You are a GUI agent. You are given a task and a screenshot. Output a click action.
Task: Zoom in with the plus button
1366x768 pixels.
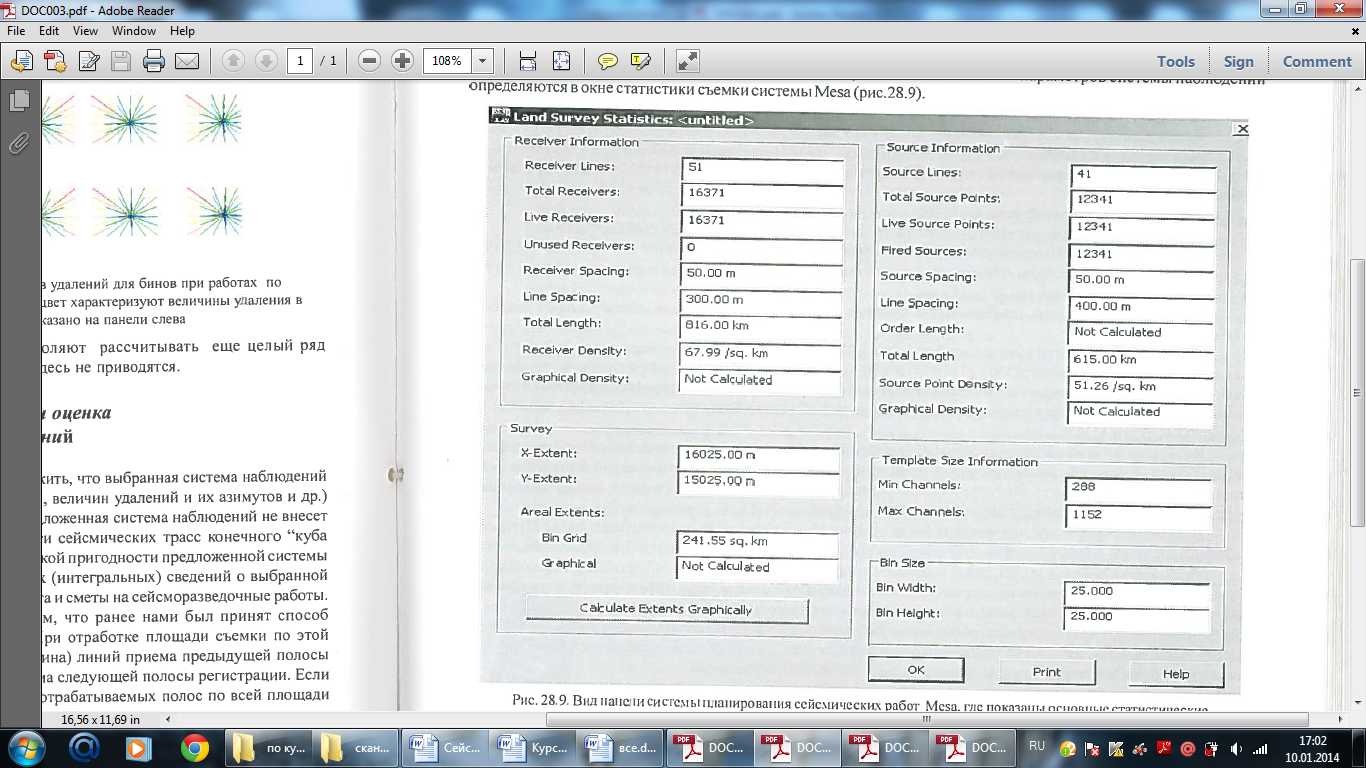click(x=402, y=61)
